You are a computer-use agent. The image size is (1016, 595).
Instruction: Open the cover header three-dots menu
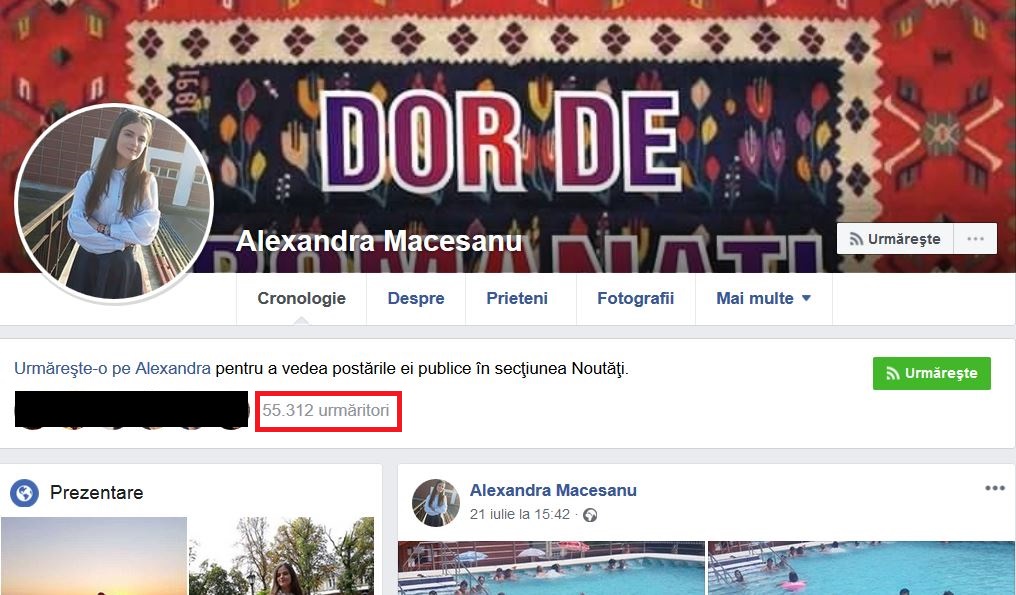(975, 239)
